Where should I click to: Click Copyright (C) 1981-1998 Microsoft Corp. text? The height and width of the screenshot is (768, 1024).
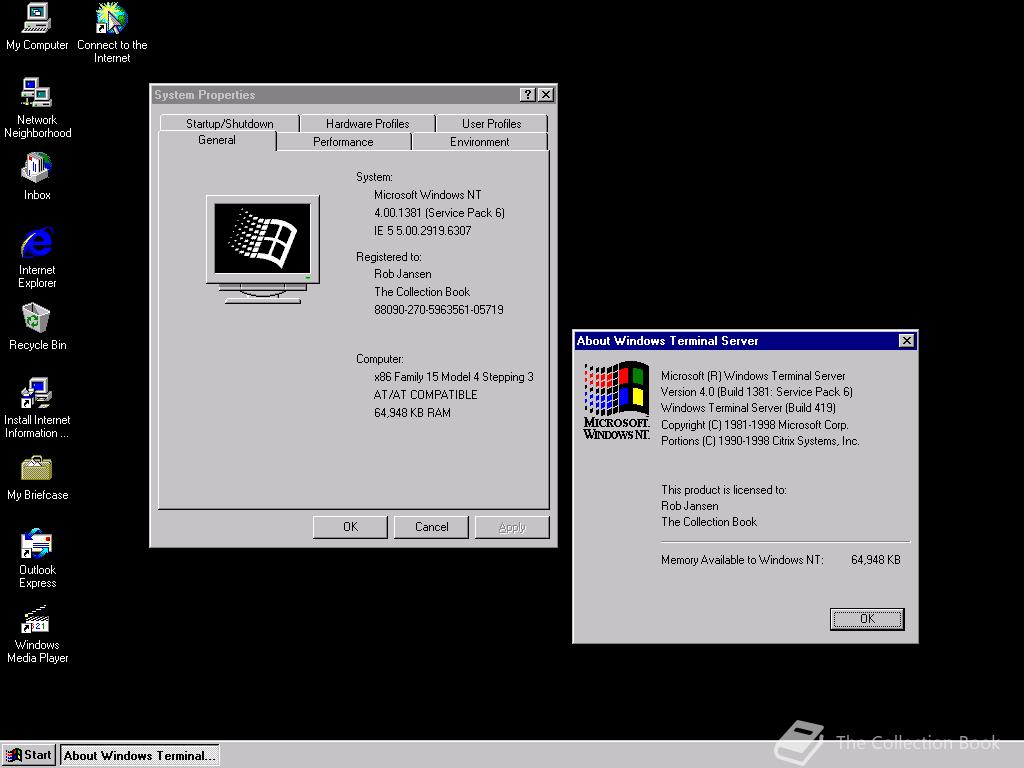(754, 425)
